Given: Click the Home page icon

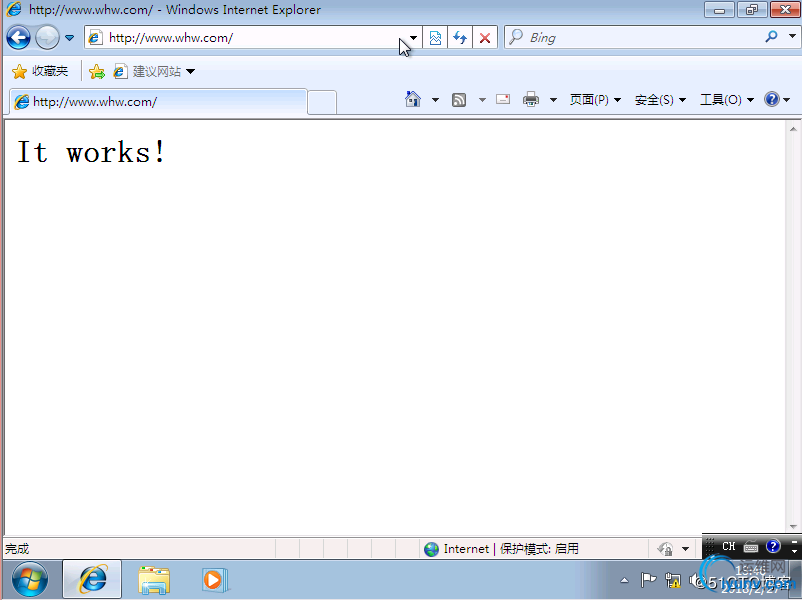Looking at the screenshot, I should [x=413, y=99].
